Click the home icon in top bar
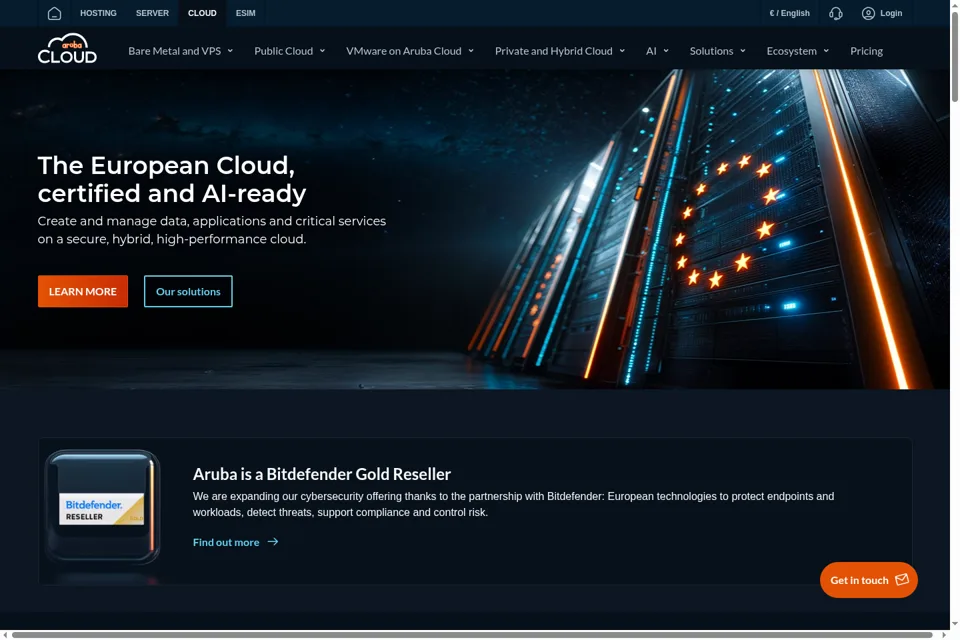 click(54, 13)
